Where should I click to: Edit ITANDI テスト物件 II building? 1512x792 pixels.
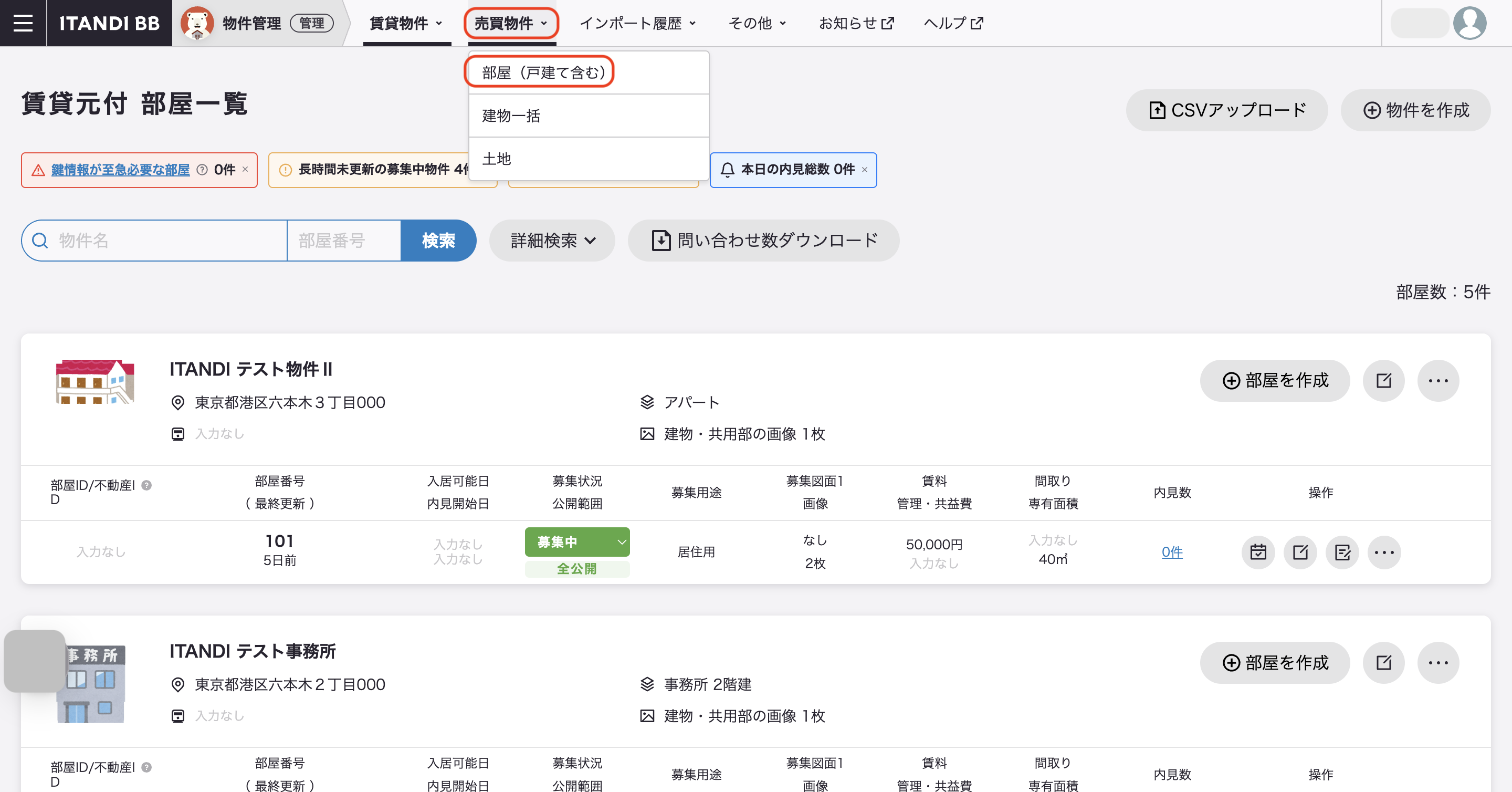click(1383, 380)
